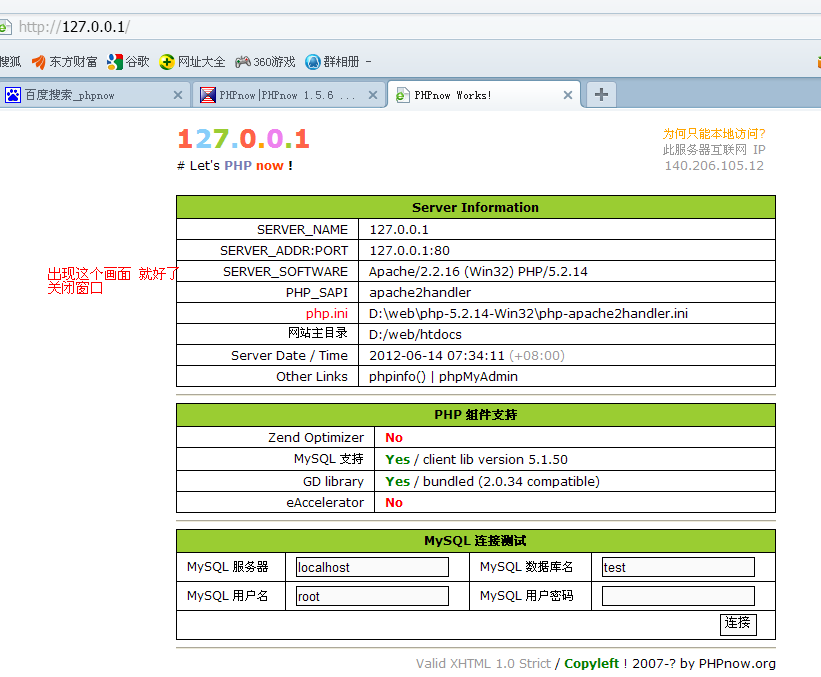Close the PHPnow 1.5.6 tab
821x677 pixels.
[x=373, y=95]
